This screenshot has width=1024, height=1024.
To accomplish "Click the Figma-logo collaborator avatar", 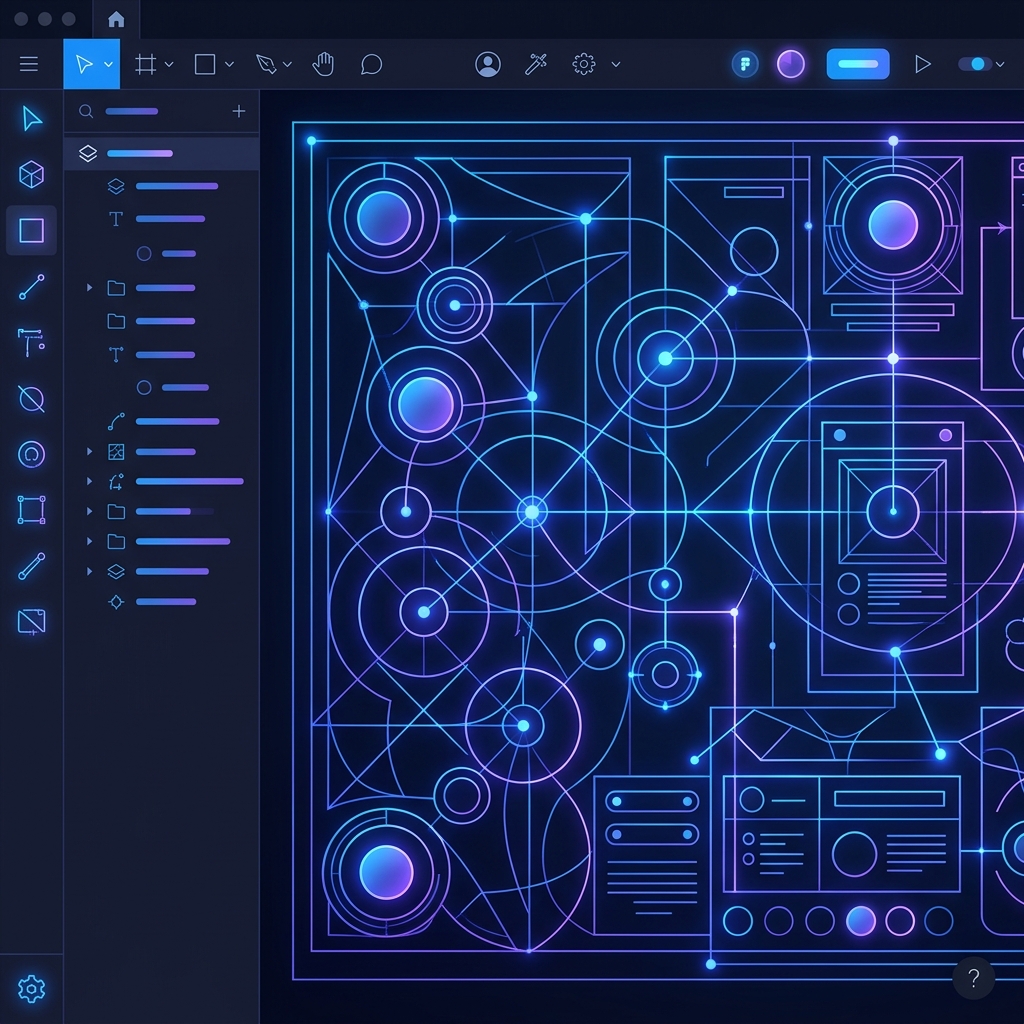I will tap(745, 64).
